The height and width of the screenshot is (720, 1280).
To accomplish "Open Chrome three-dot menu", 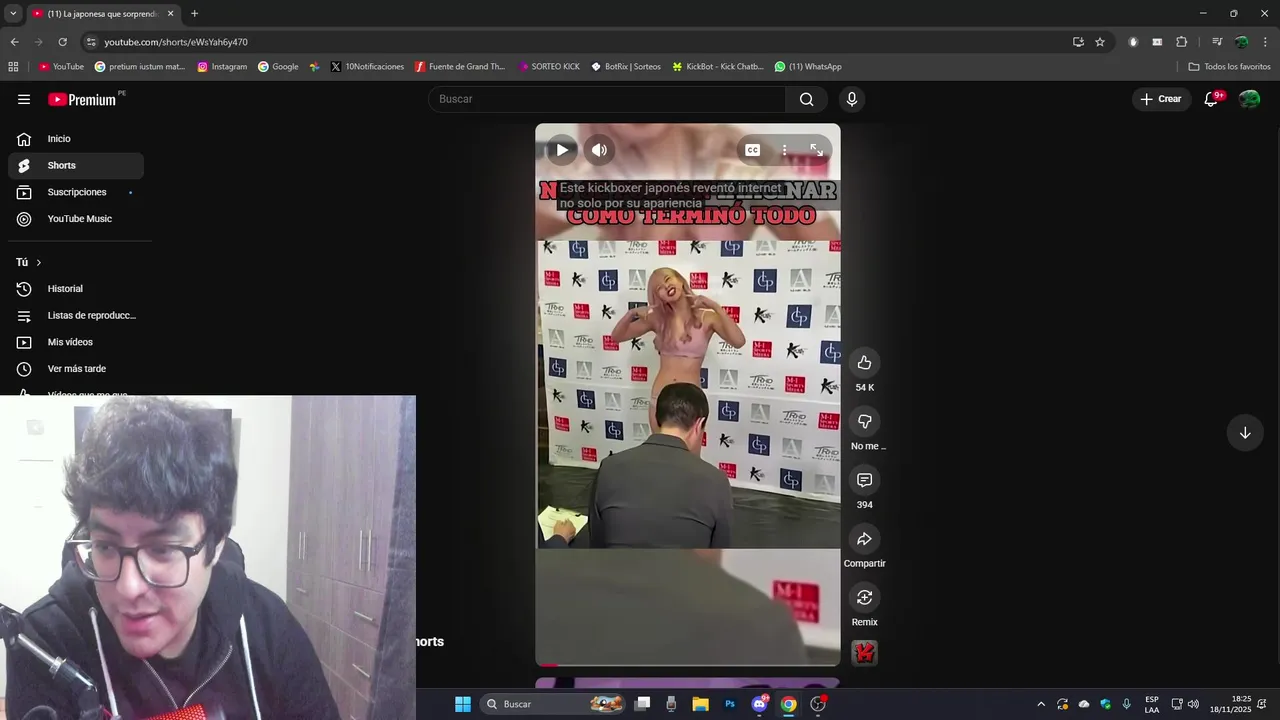I will pyautogui.click(x=1266, y=42).
